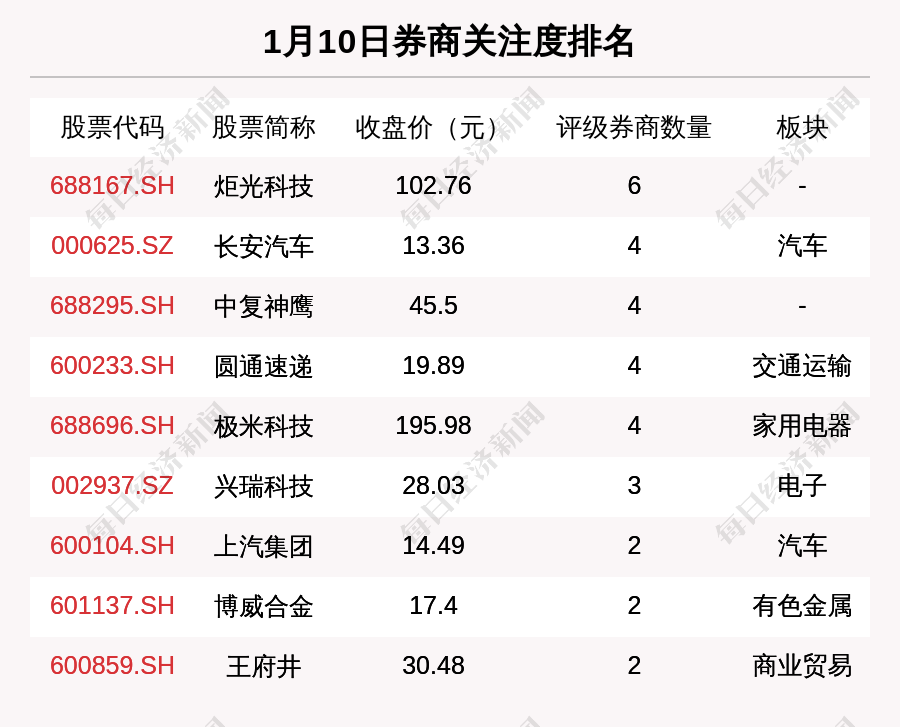Image resolution: width=900 pixels, height=727 pixels.
Task: Click closing price 13.36
Action: [x=433, y=246]
